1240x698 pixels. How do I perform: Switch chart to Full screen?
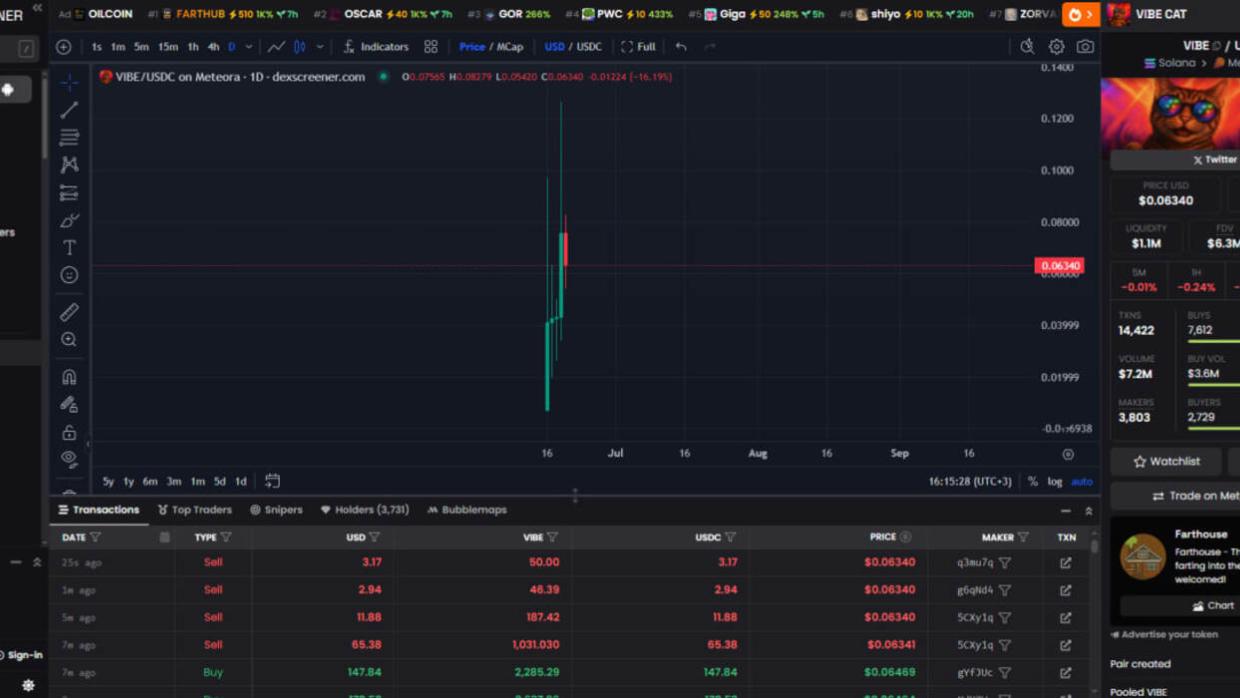coord(638,47)
